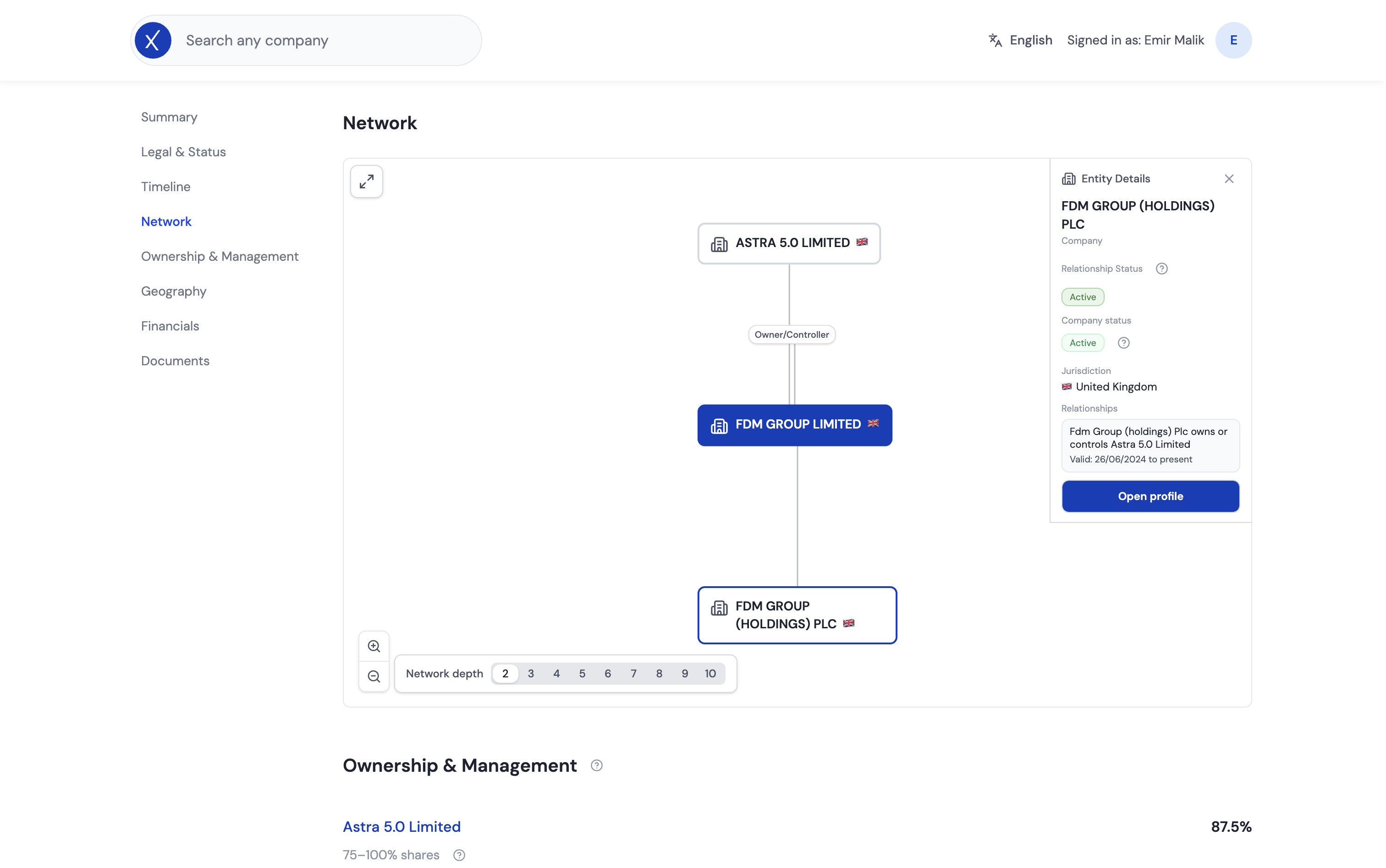This screenshot has width=1386, height=868.
Task: Zoom in on the network graph
Action: pyautogui.click(x=374, y=646)
